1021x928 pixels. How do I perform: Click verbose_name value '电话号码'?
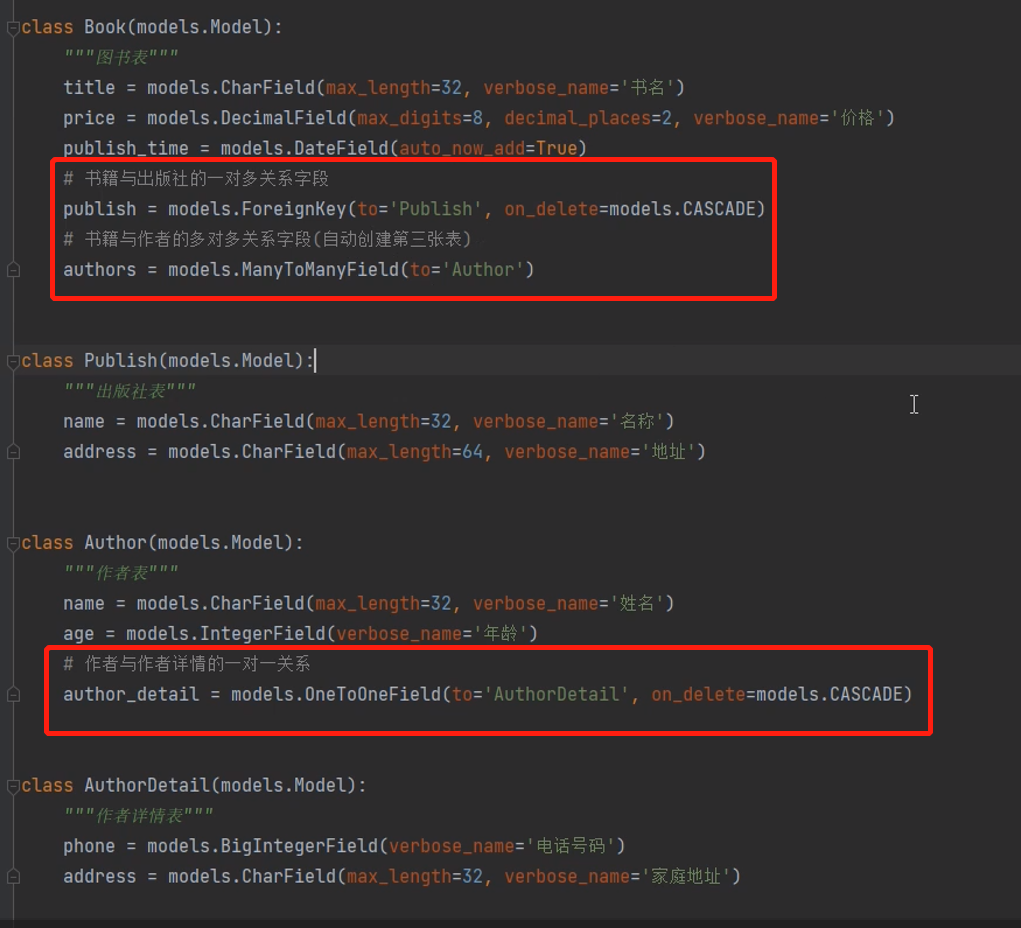570,846
